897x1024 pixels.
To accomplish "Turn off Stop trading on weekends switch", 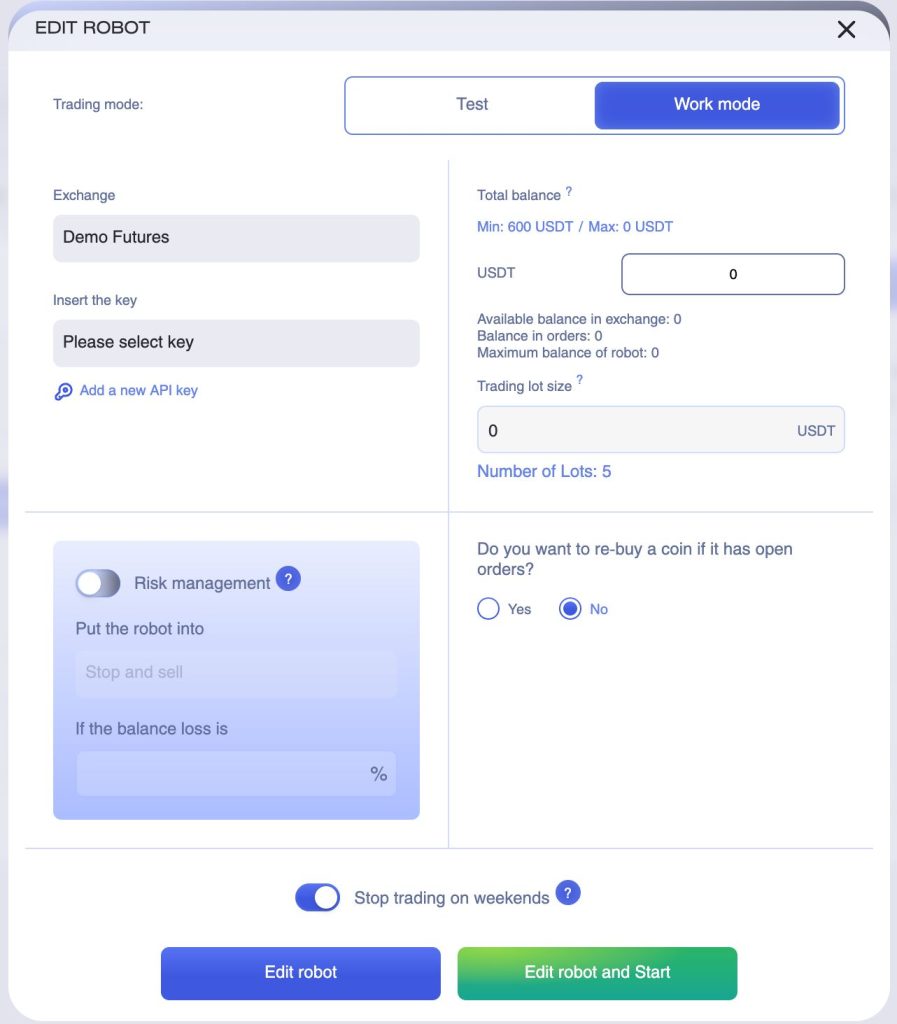I will coord(318,897).
